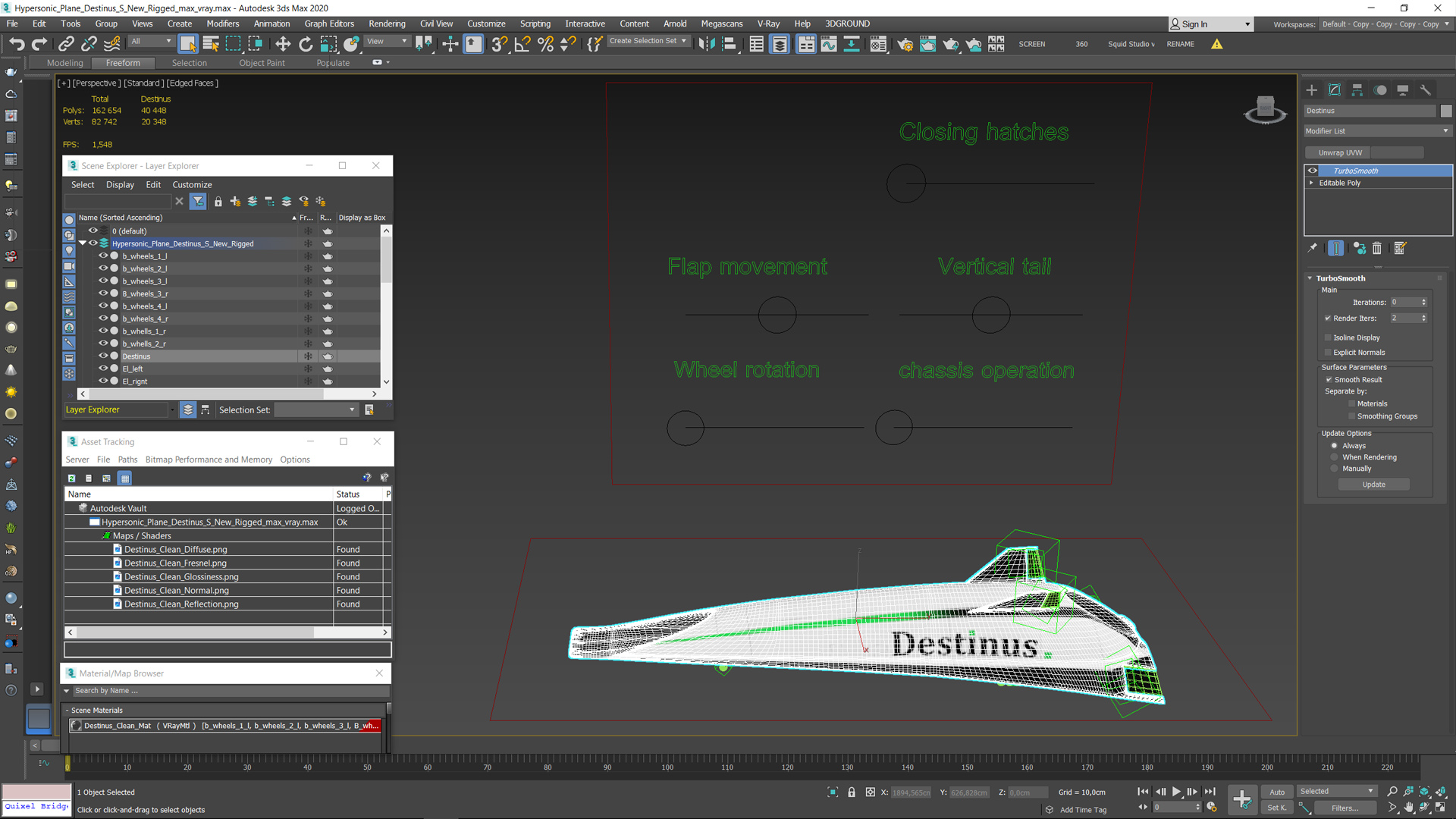
Task: Toggle Smooth Result checkbox
Action: tap(1329, 380)
